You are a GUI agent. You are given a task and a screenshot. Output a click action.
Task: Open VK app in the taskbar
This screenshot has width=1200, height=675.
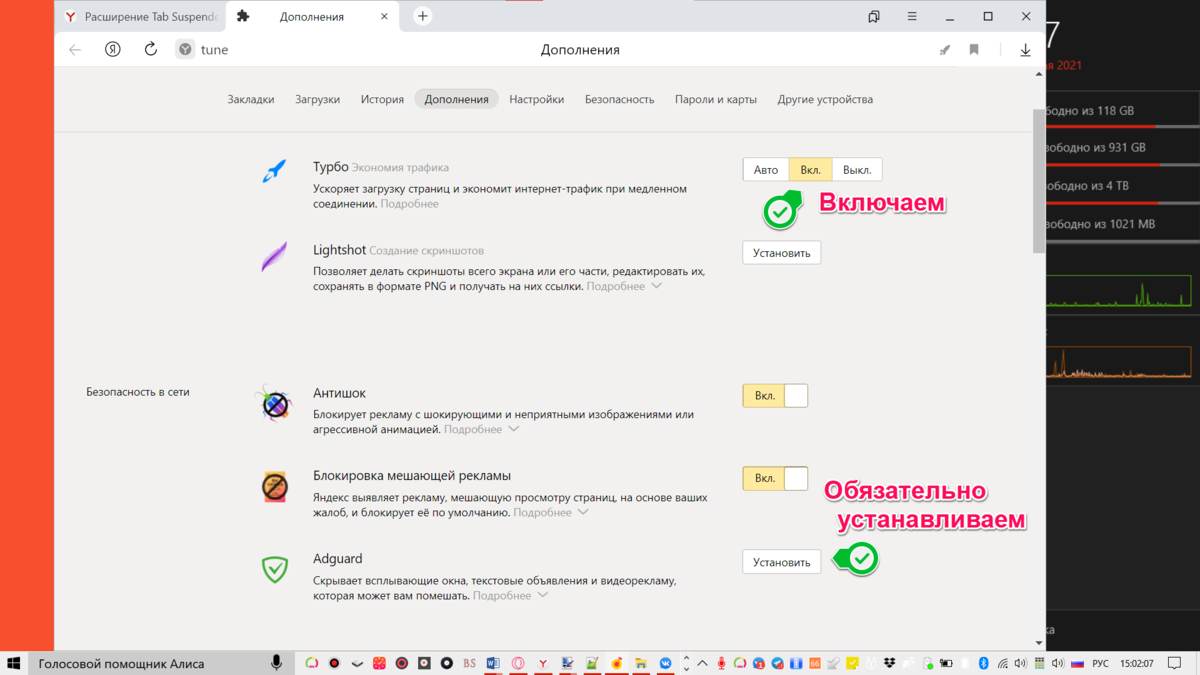665,663
